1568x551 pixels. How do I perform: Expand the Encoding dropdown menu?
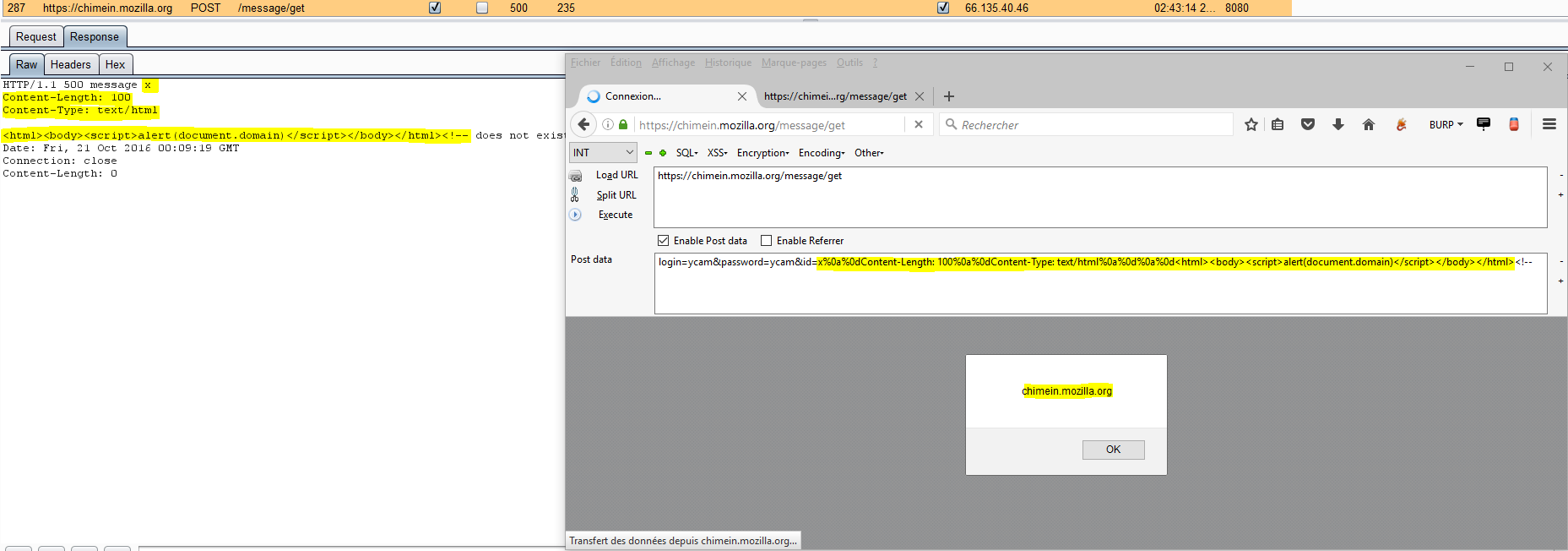pos(822,153)
